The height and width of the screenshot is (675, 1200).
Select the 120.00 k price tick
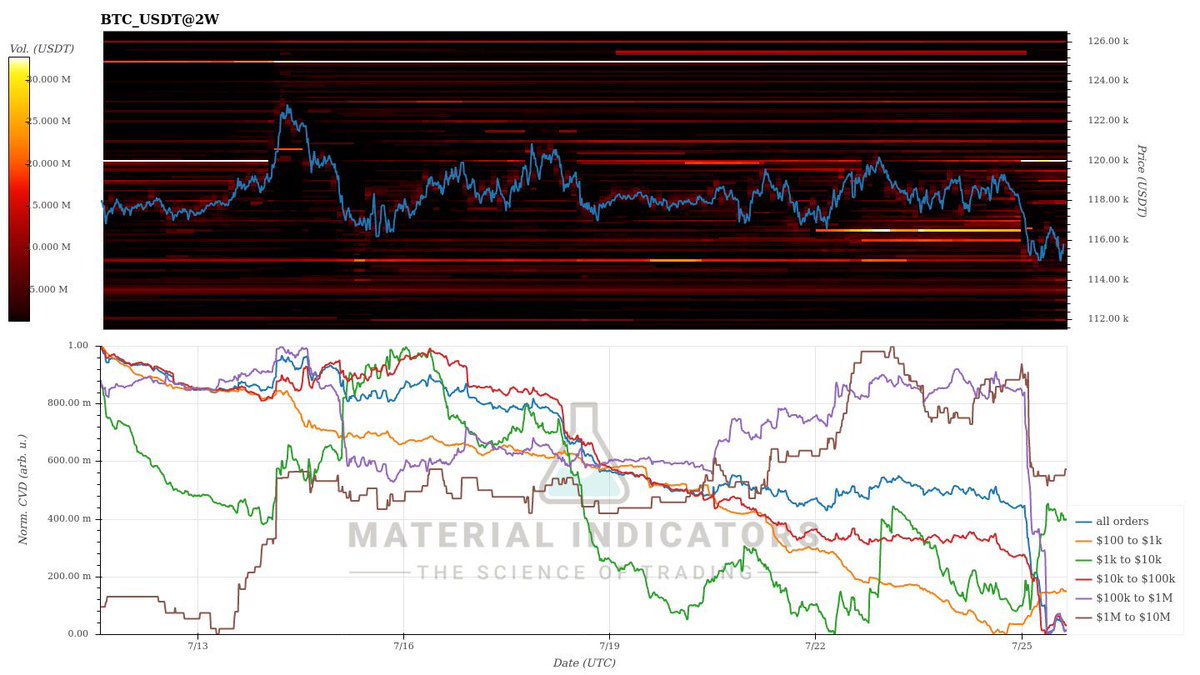[1109, 160]
